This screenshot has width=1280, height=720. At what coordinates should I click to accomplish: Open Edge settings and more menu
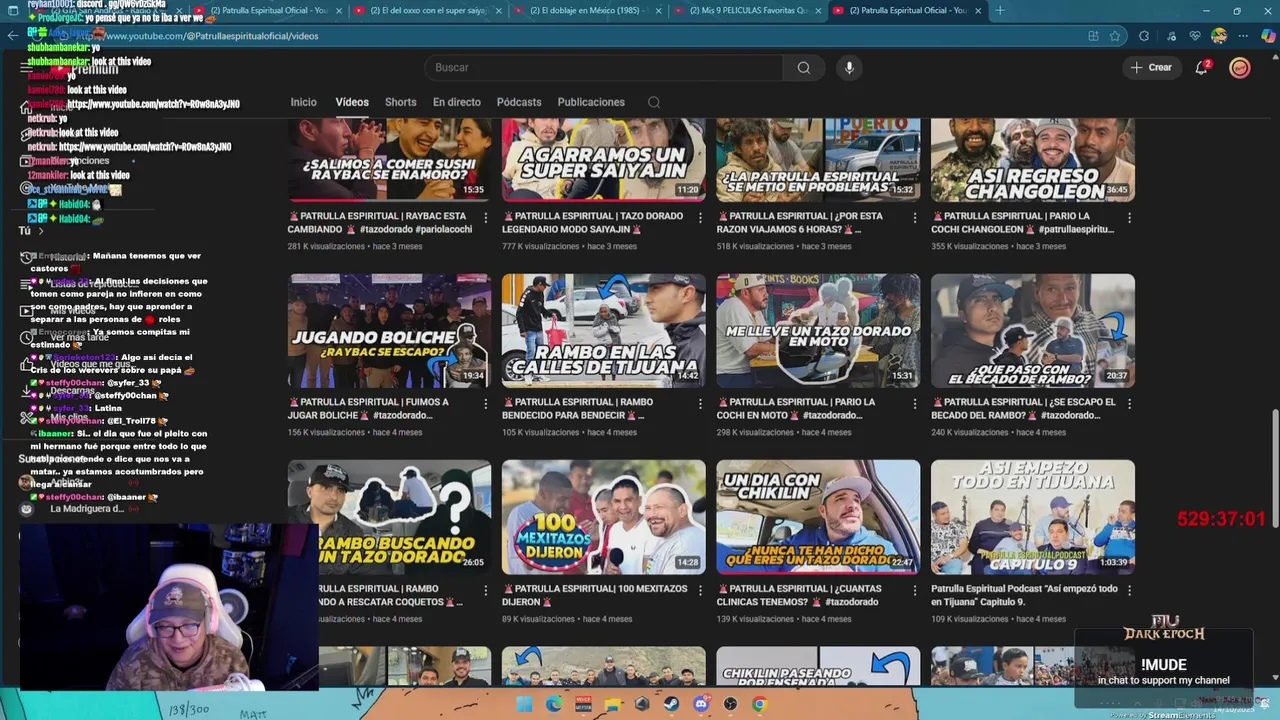1243,36
